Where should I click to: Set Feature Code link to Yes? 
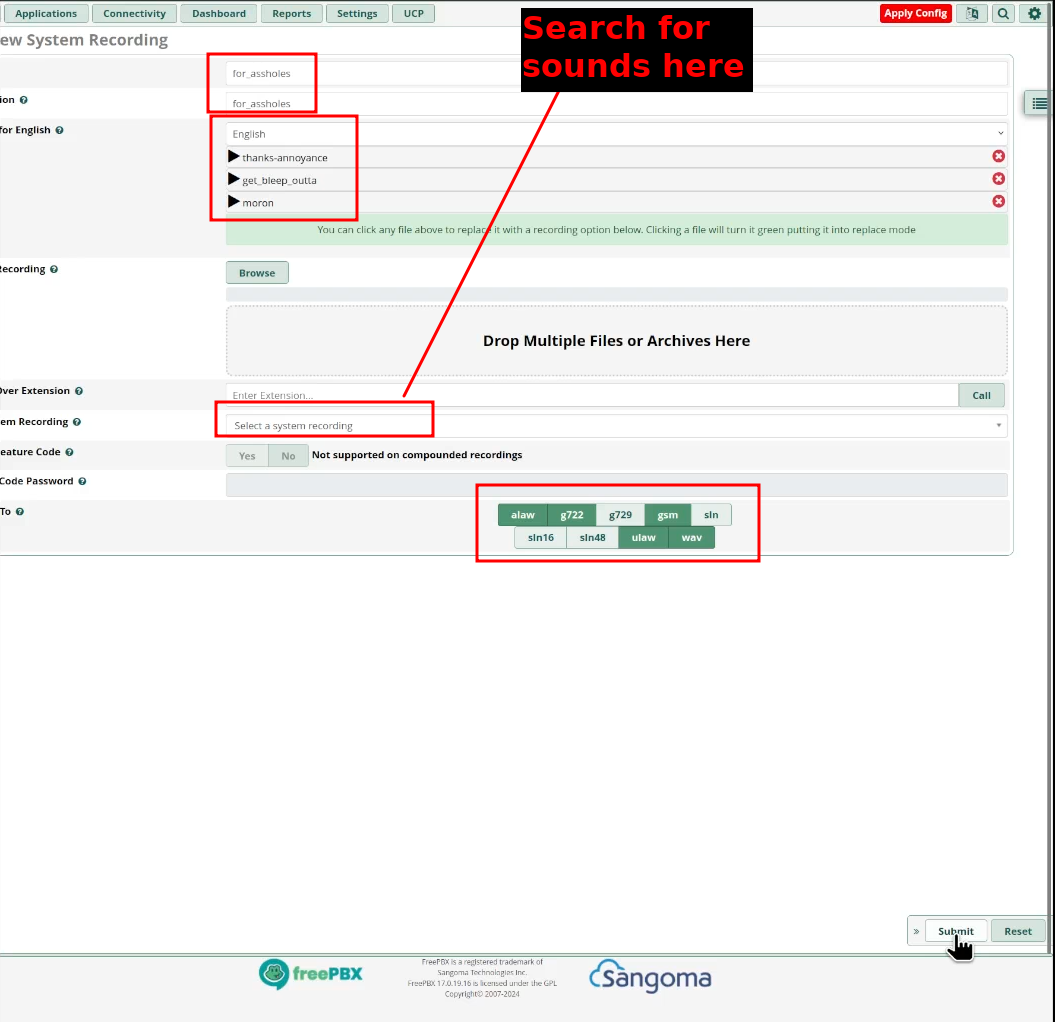(247, 455)
